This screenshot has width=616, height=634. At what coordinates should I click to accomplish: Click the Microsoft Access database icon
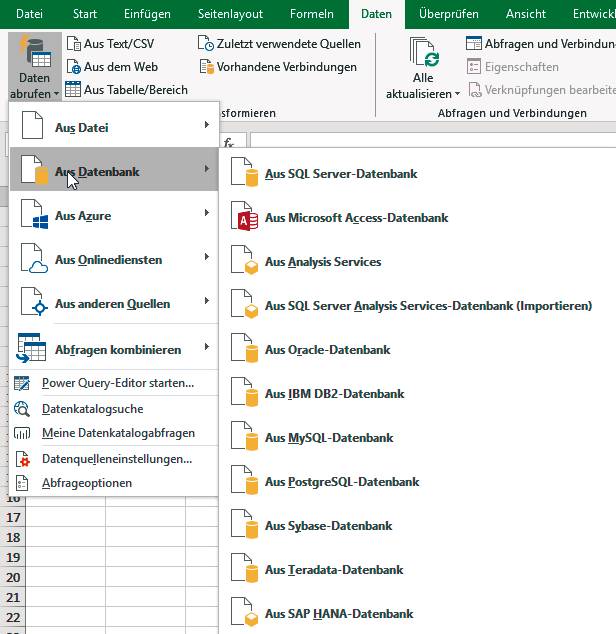click(244, 216)
